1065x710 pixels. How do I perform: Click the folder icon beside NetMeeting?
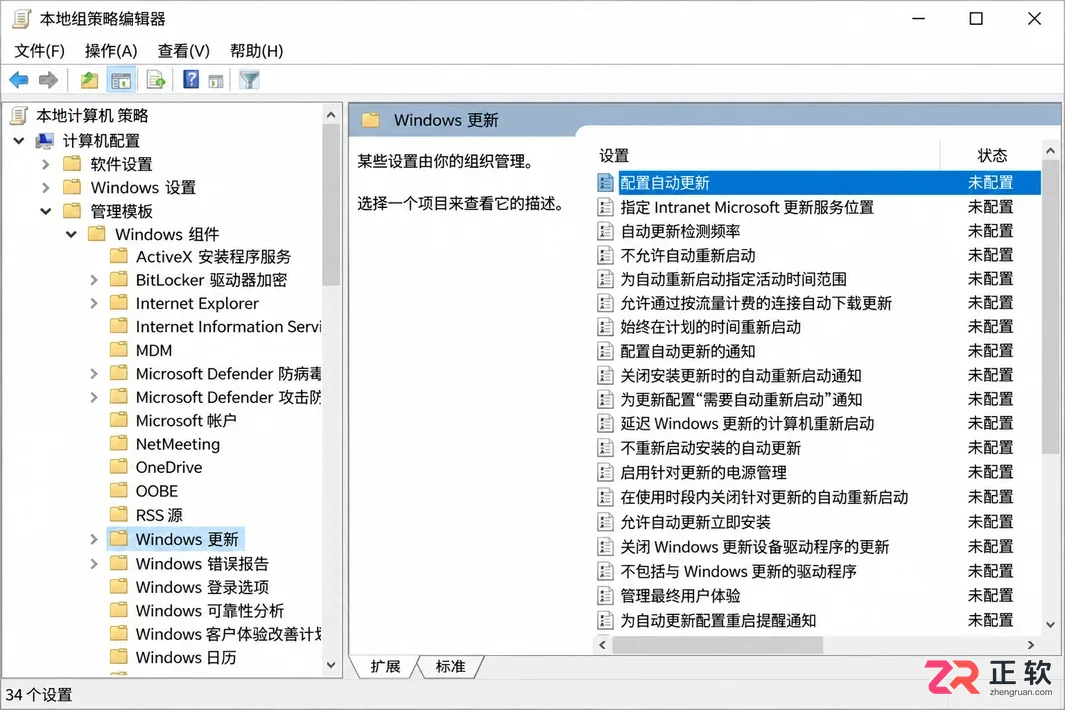[x=119, y=444]
